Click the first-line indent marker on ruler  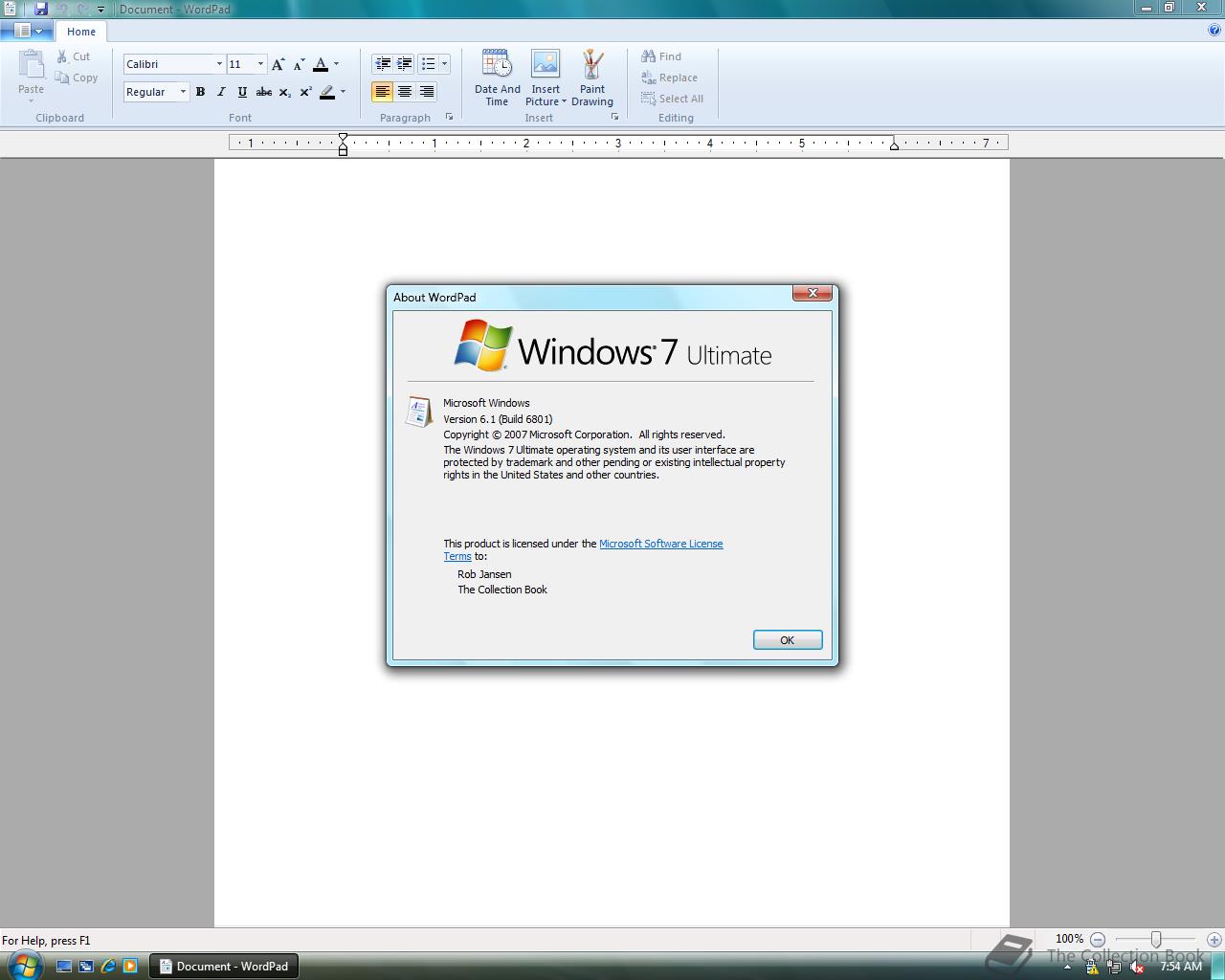[343, 138]
